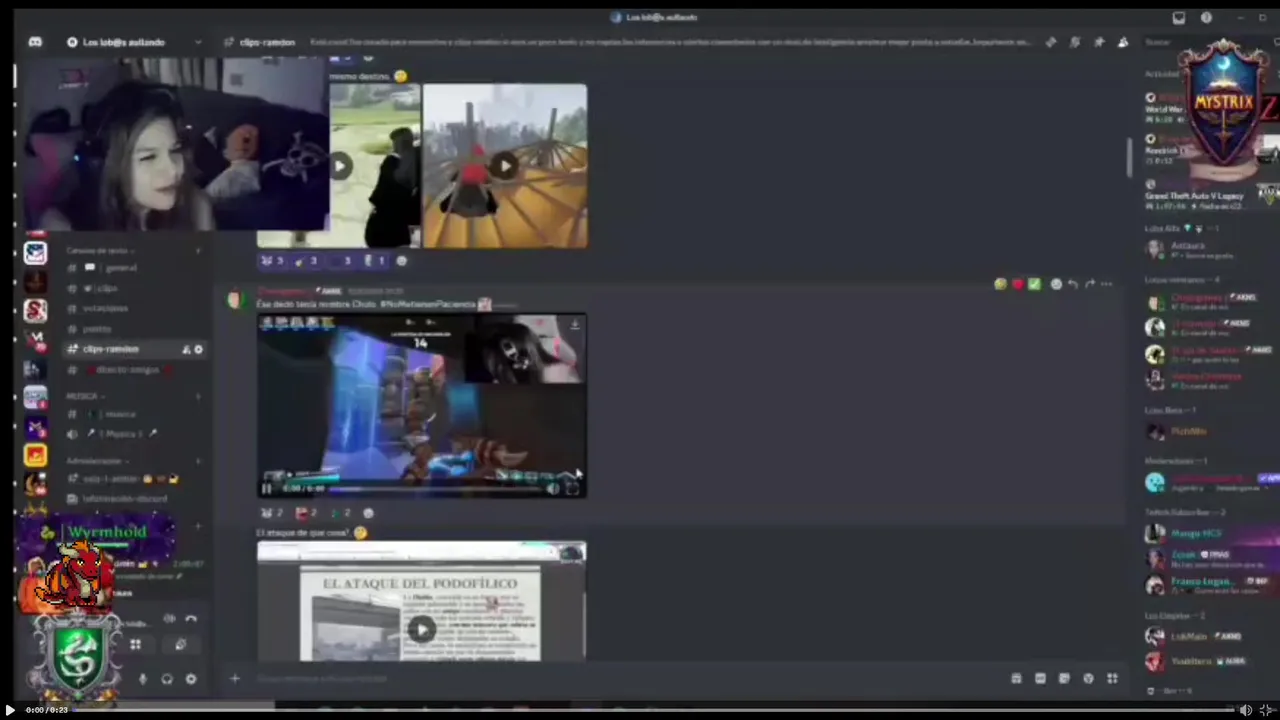The width and height of the screenshot is (1280, 720).
Task: Open pinned messages pin icon
Action: click(1099, 42)
